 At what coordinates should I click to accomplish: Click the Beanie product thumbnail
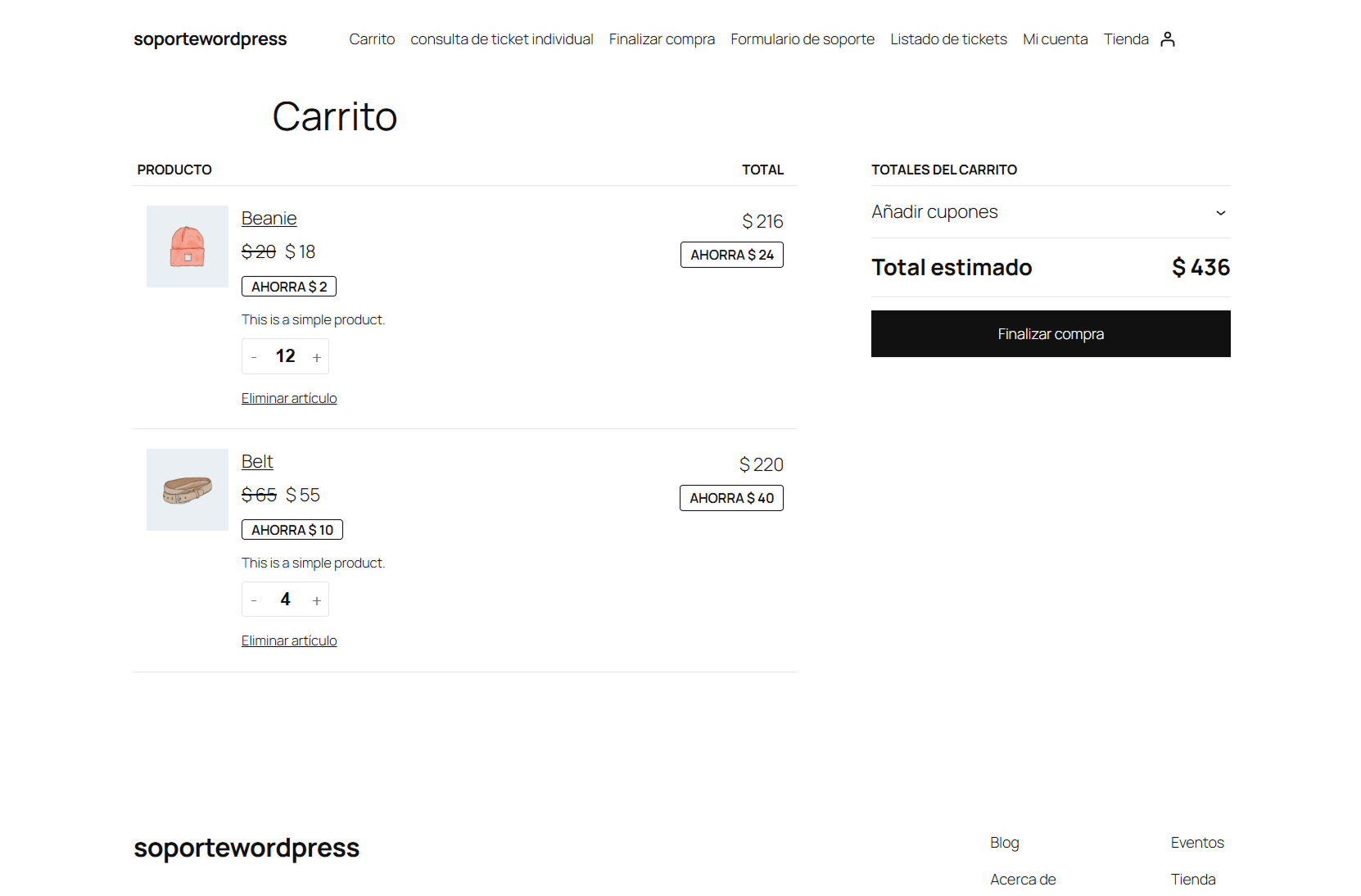(188, 247)
